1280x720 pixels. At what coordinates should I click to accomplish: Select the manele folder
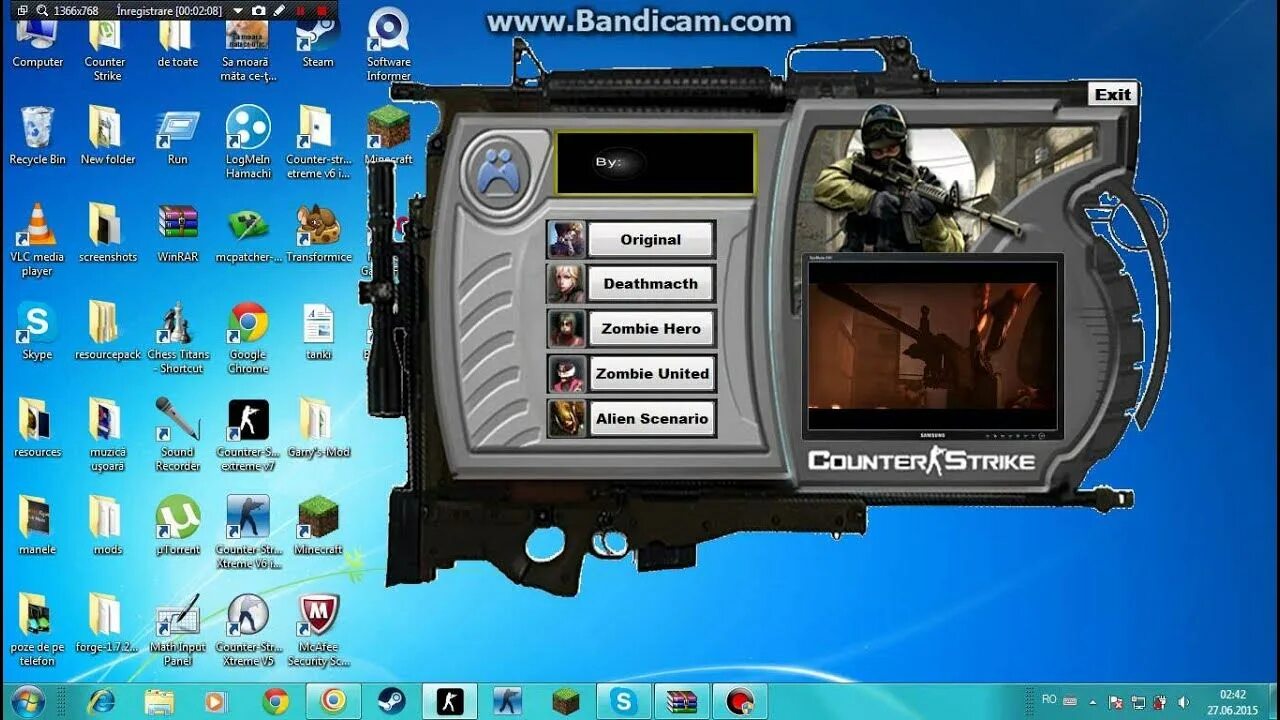coord(37,526)
